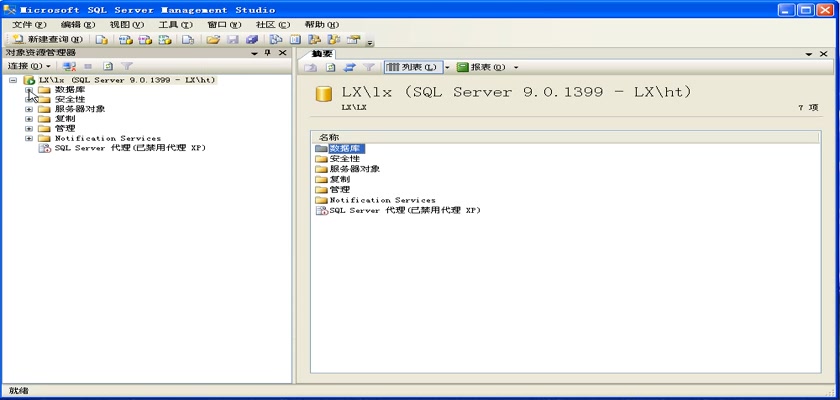Expand the 数据库 node in the tree
Image resolution: width=840 pixels, height=400 pixels.
pyautogui.click(x=29, y=90)
